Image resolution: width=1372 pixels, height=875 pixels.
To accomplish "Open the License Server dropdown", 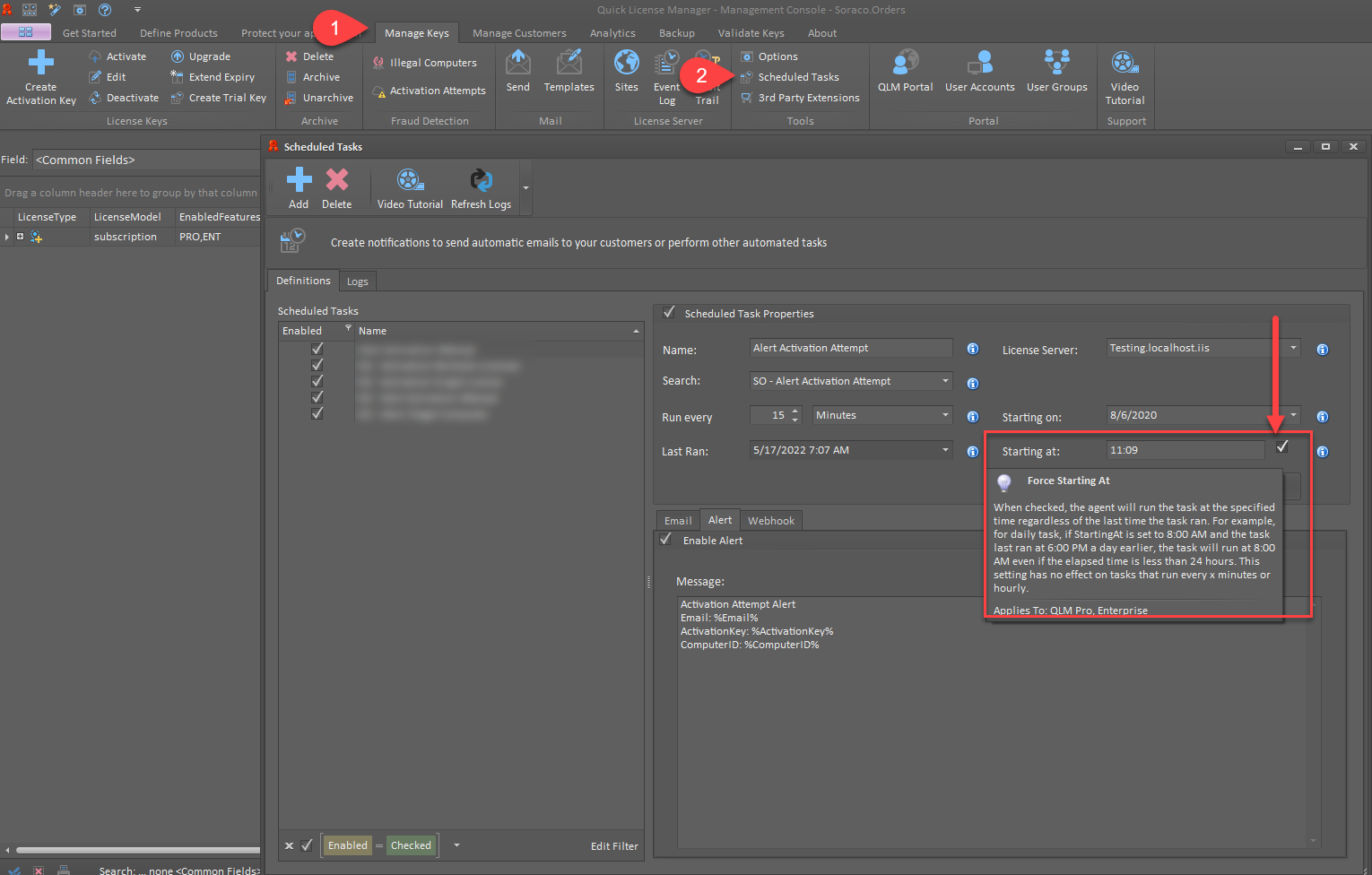I will [1293, 348].
